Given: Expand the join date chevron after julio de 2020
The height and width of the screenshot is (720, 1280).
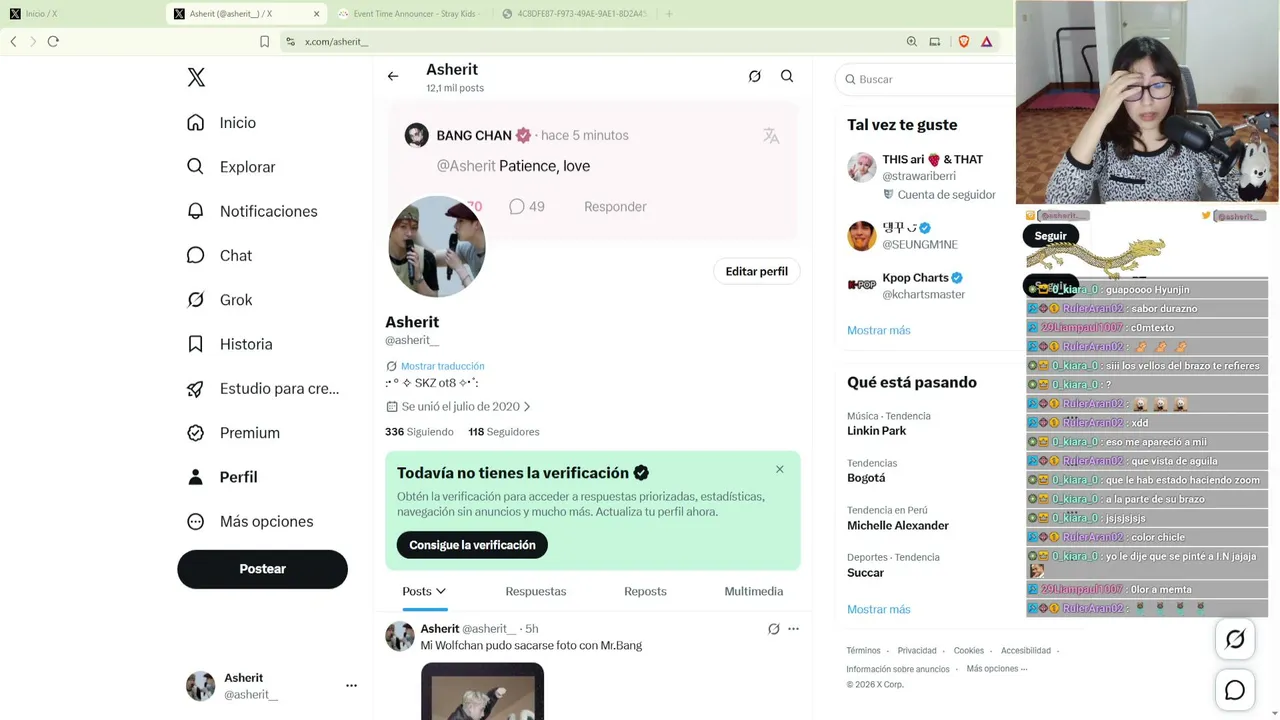Looking at the screenshot, I should (527, 407).
